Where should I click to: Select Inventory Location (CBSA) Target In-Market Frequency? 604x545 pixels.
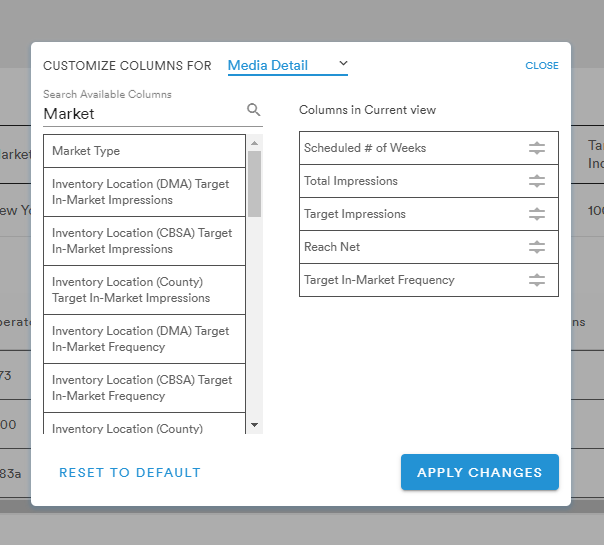click(144, 388)
